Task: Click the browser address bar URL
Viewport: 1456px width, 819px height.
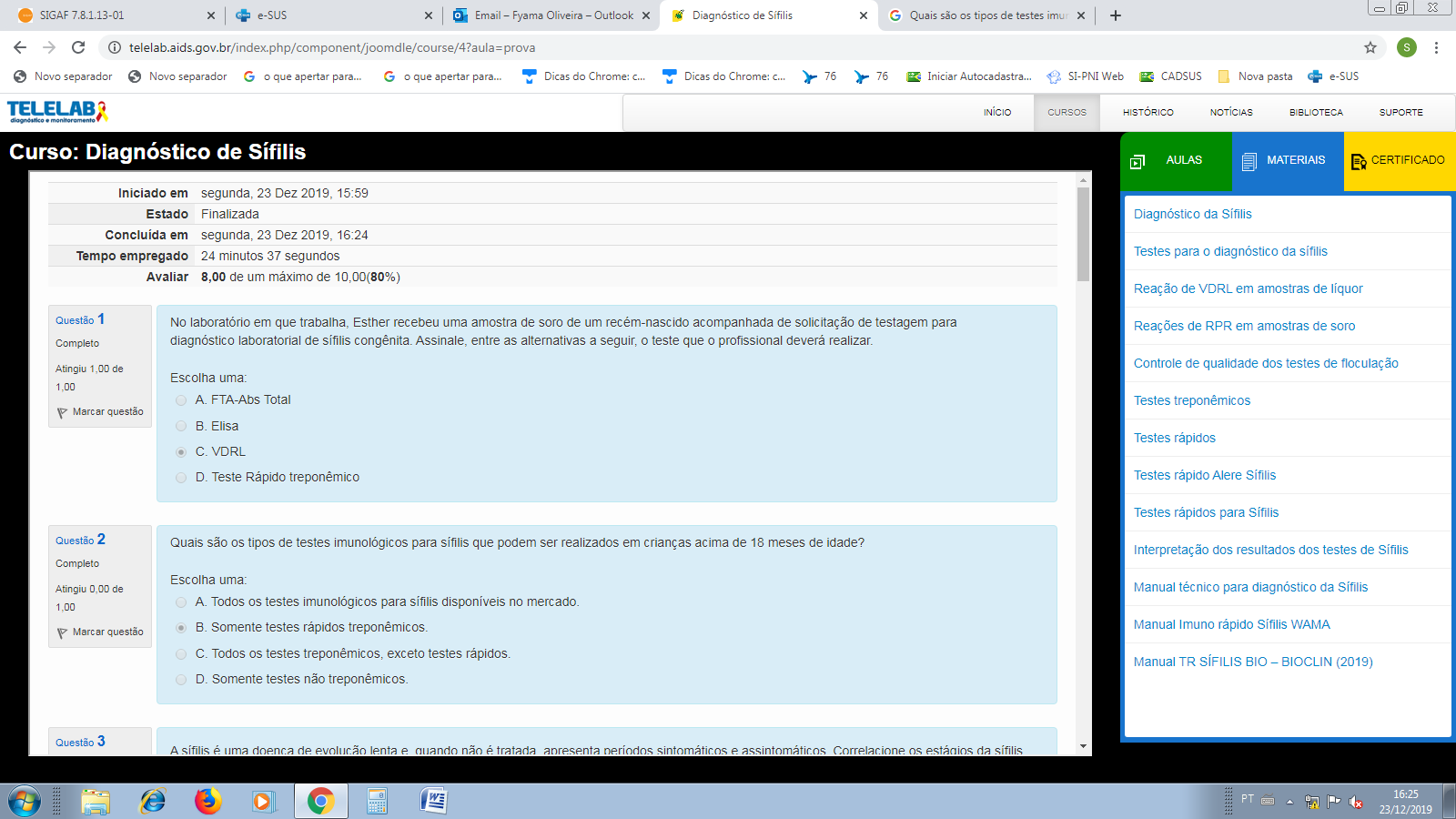Action: 332,47
